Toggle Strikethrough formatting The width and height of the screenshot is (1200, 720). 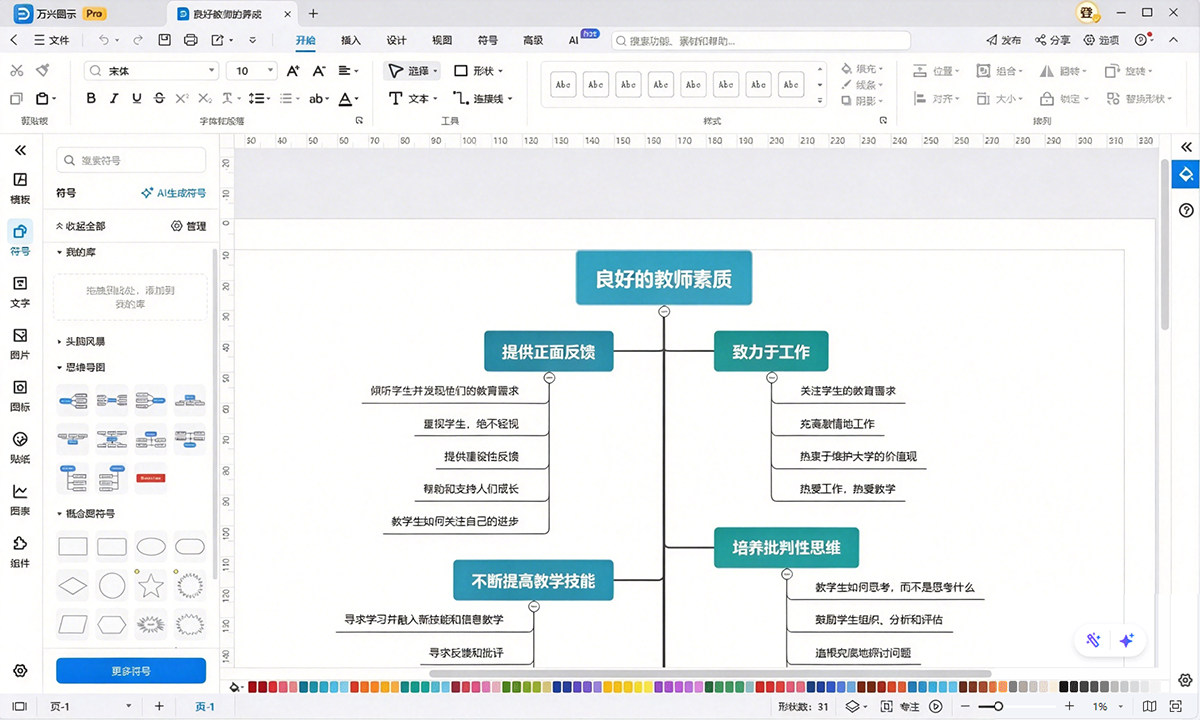click(x=160, y=99)
